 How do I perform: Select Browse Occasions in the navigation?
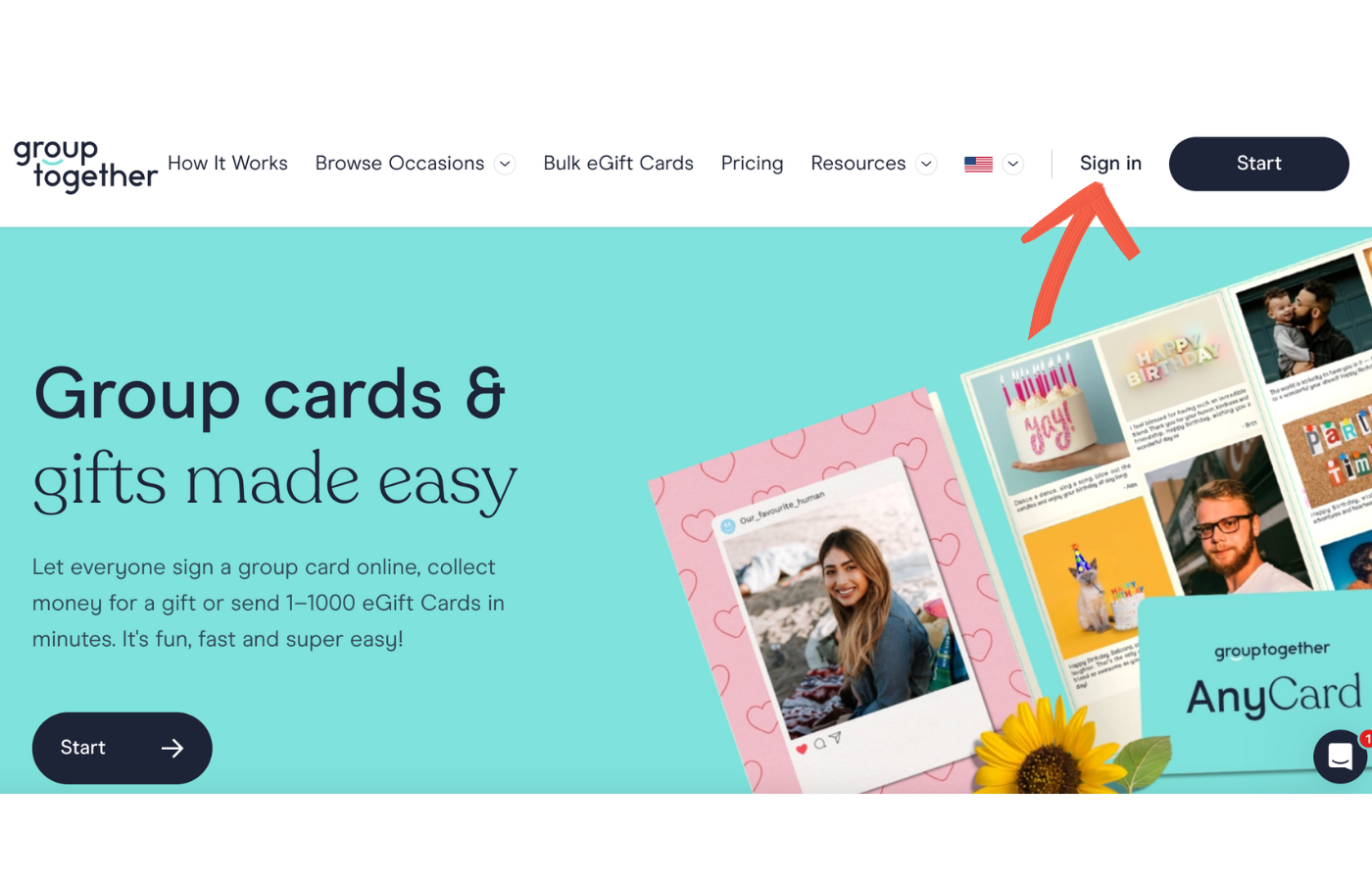400,164
